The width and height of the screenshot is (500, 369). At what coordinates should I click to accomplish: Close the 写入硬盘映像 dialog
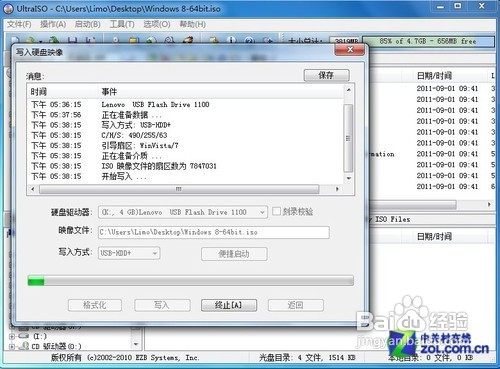coord(350,50)
